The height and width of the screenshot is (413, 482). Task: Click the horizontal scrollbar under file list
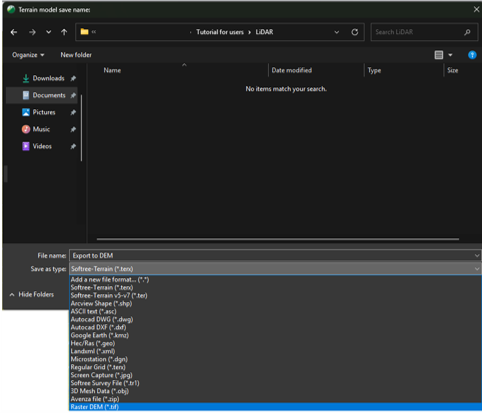click(x=278, y=239)
